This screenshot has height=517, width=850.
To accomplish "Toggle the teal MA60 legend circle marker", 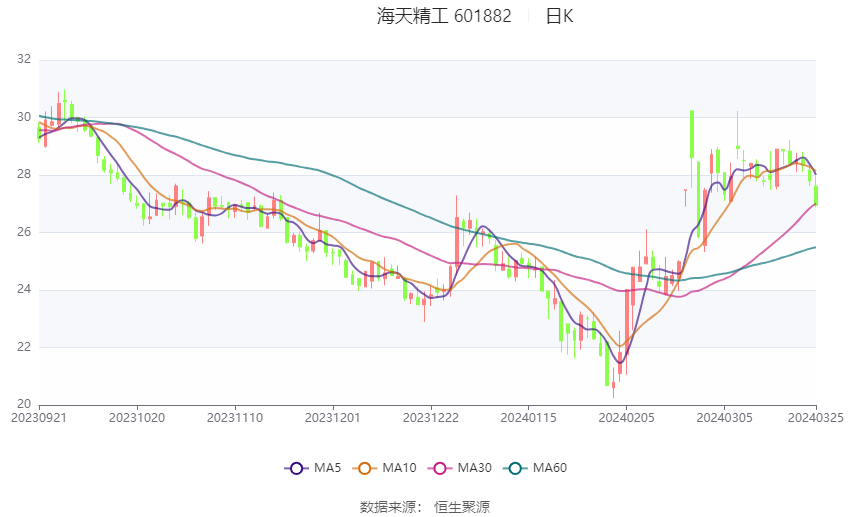I will pos(516,468).
